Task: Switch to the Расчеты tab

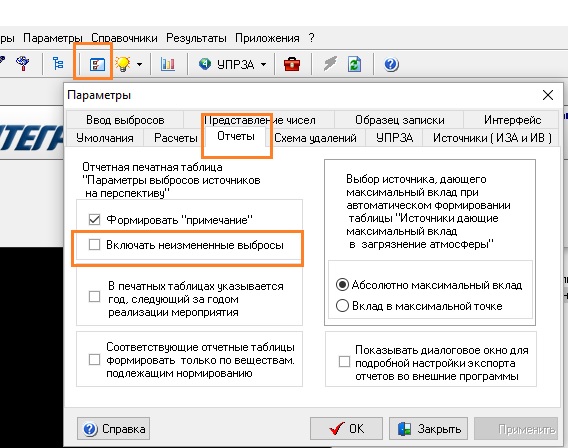Action: point(176,138)
